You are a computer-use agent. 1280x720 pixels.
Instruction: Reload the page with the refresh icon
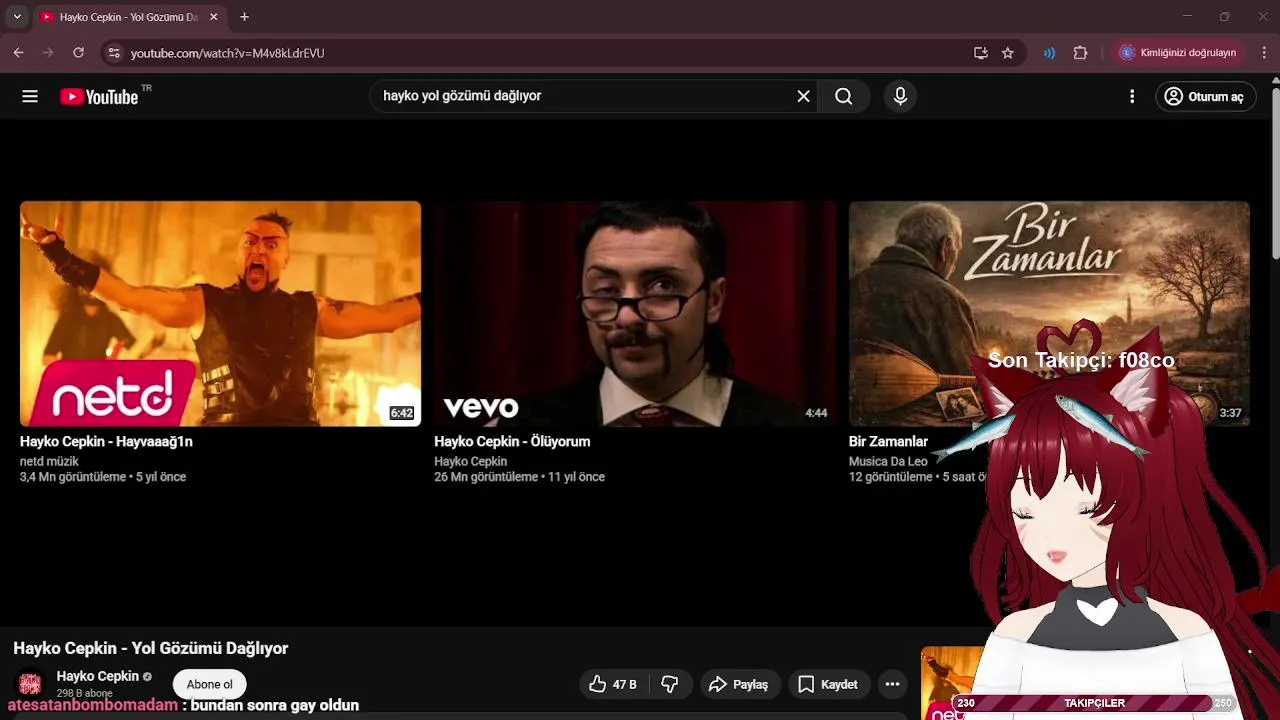pos(78,52)
